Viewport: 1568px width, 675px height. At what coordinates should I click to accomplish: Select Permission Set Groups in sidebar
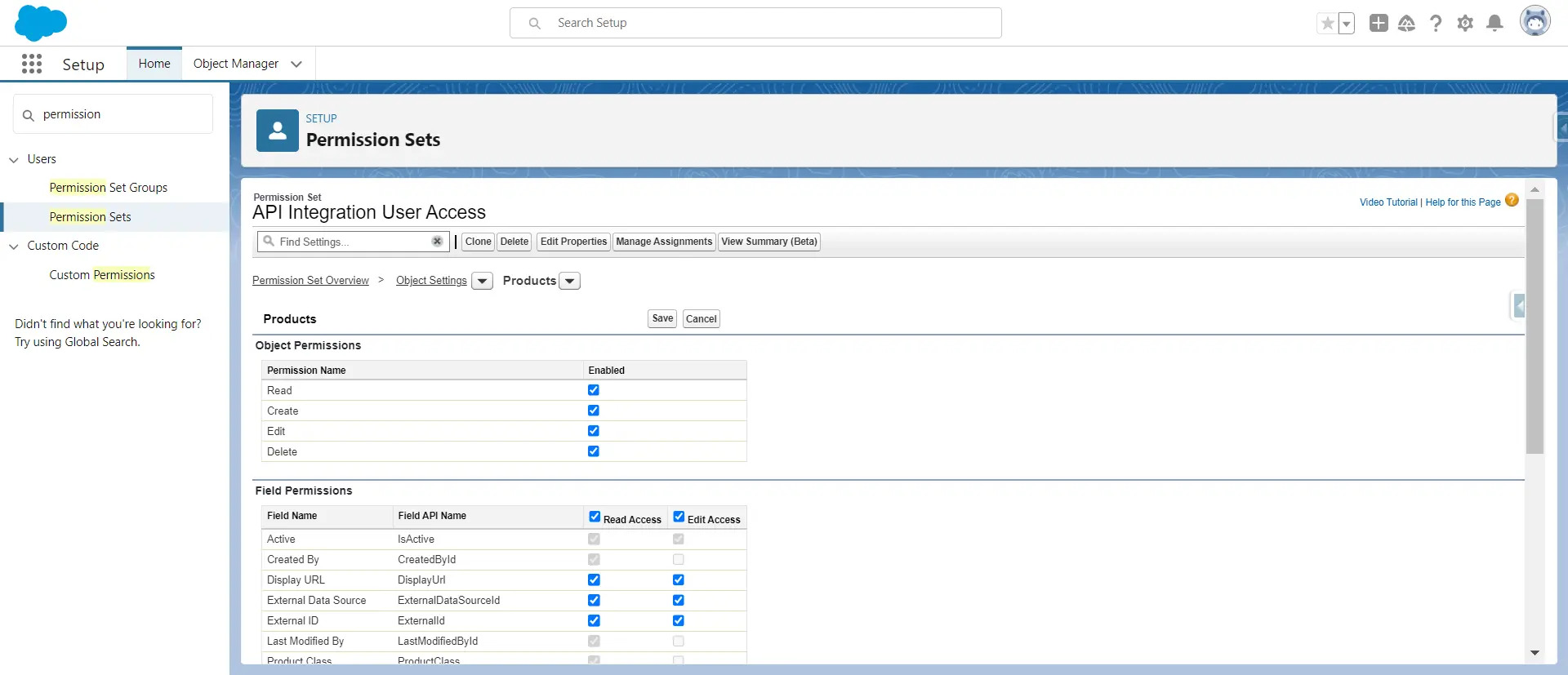pyautogui.click(x=108, y=188)
